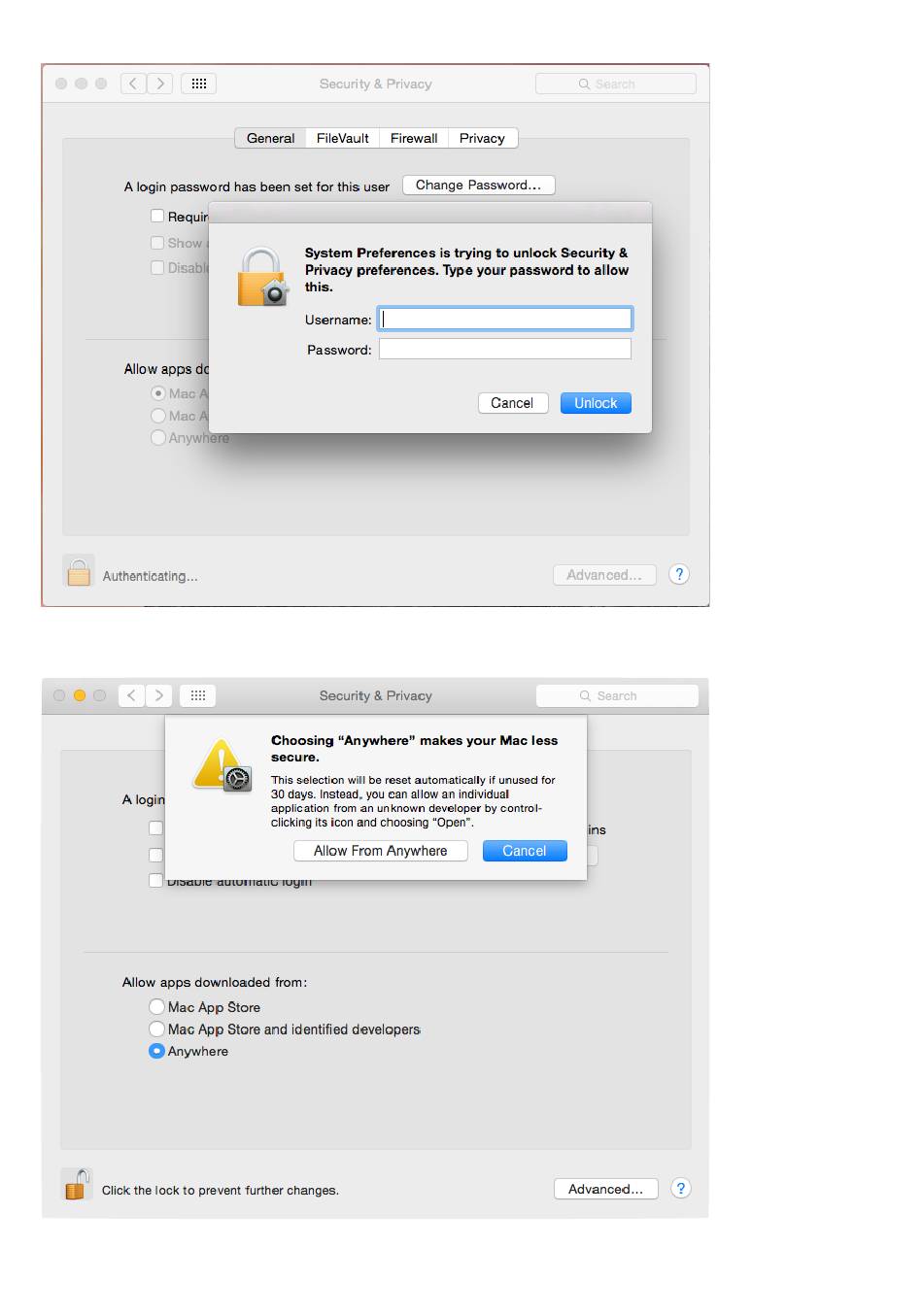923x1316 pixels.
Task: Click the Allow From Anywhere button
Action: [x=381, y=851]
